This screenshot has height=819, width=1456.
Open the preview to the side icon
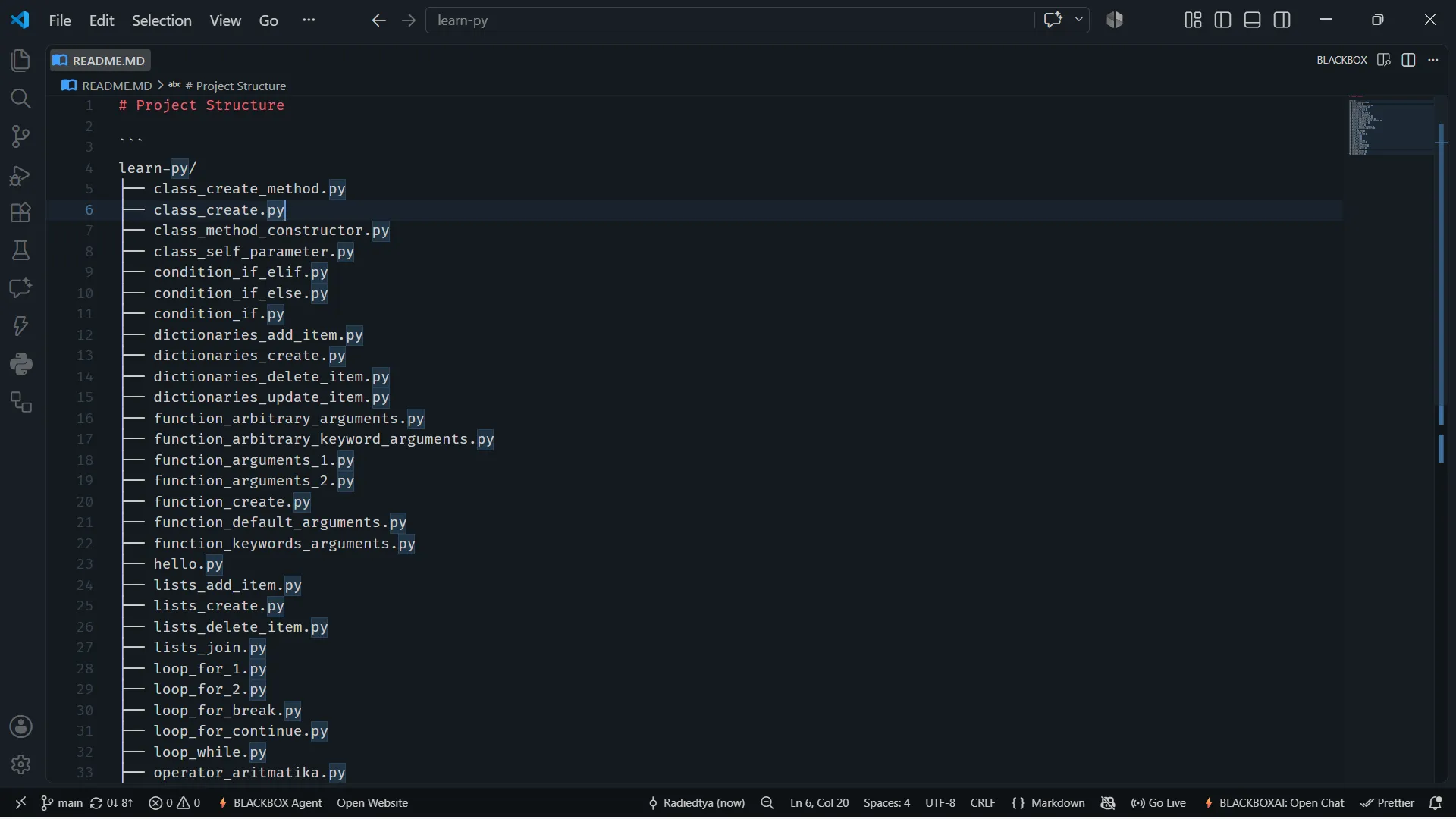pyautogui.click(x=1384, y=60)
